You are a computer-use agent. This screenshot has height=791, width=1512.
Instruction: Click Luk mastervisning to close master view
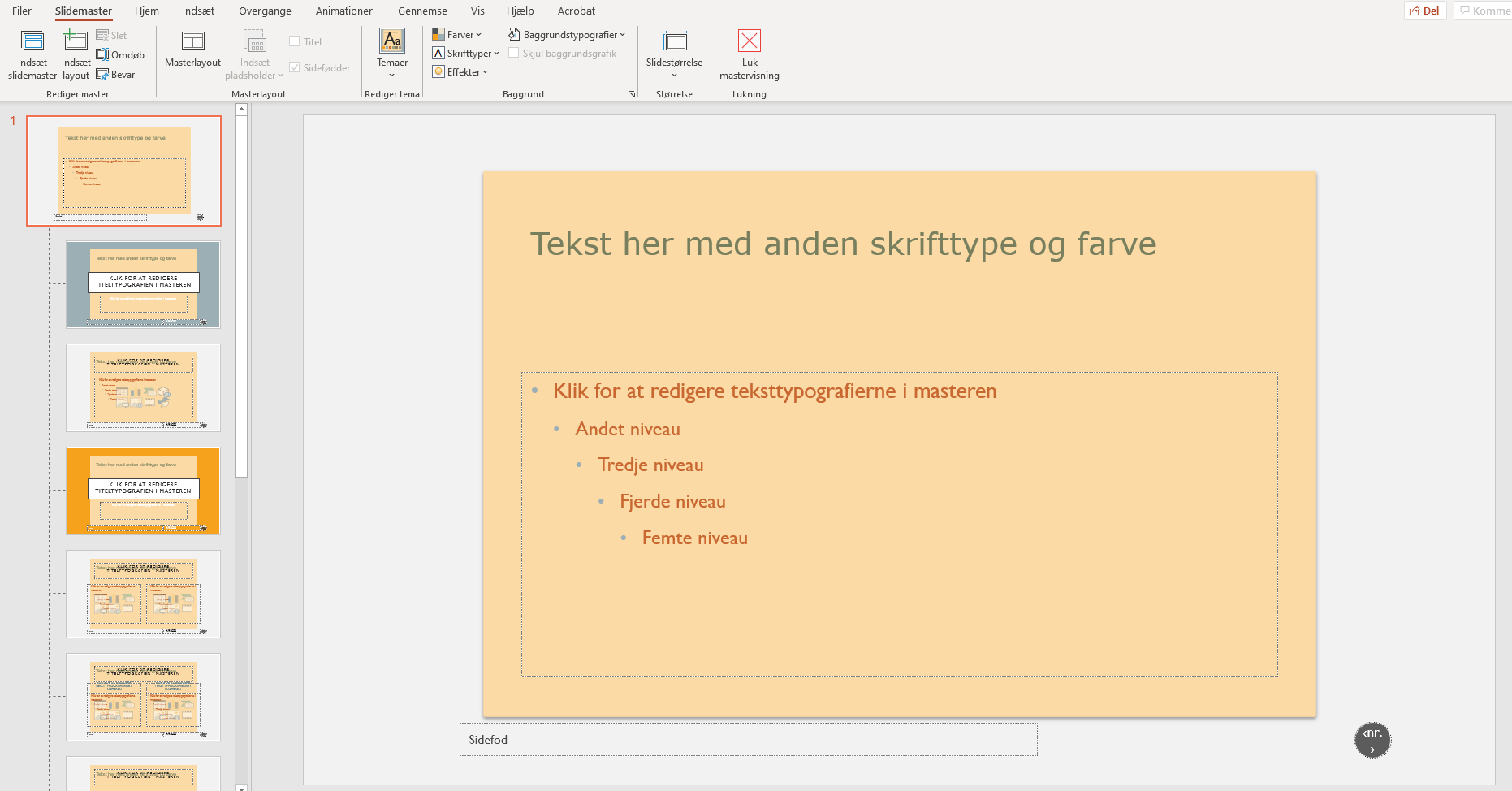point(749,54)
